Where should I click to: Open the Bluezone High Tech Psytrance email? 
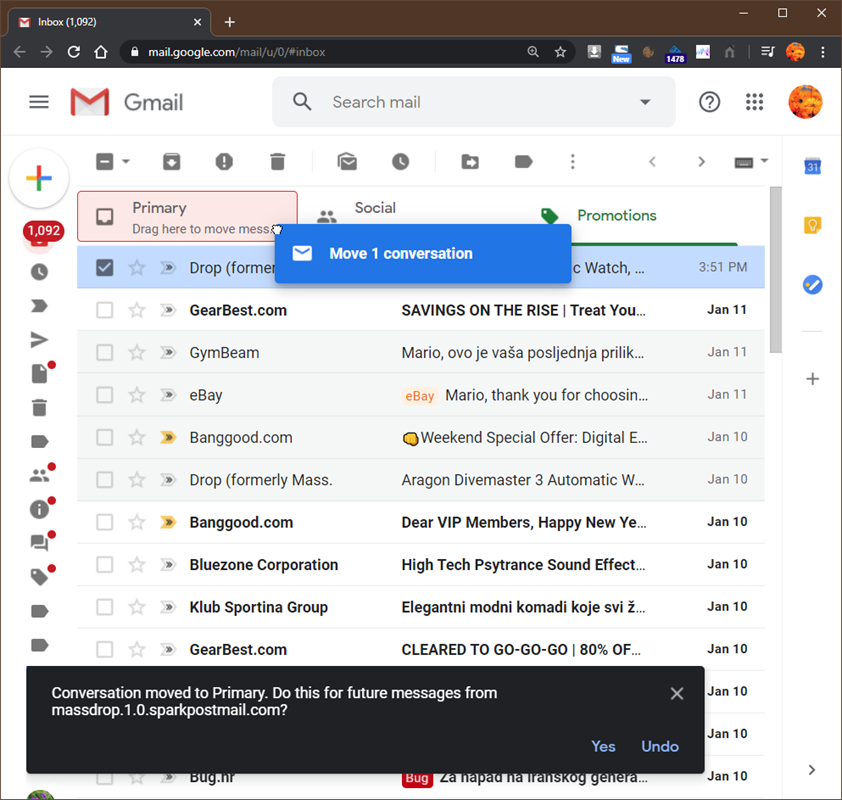421,564
